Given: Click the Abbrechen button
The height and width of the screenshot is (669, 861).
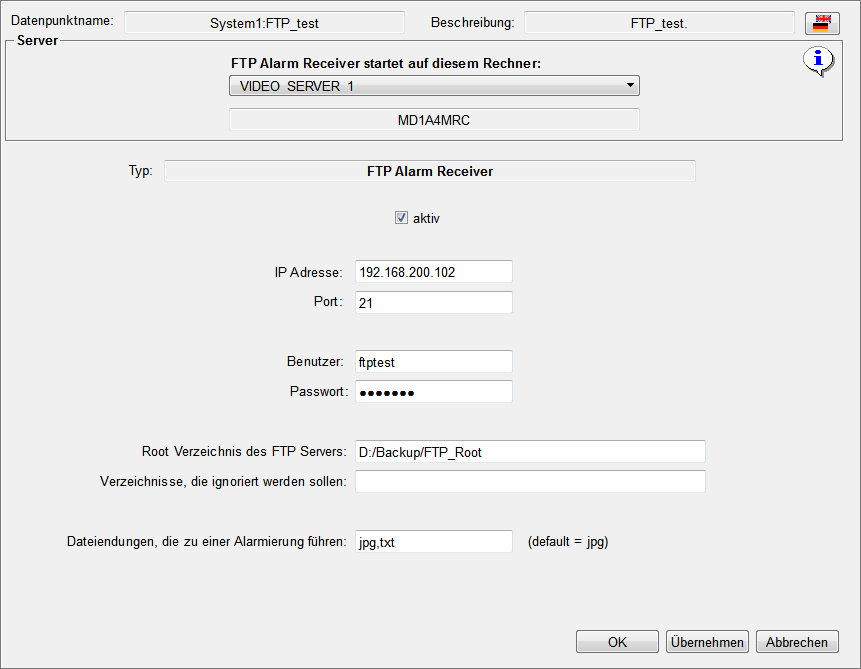Looking at the screenshot, I should coord(797,642).
